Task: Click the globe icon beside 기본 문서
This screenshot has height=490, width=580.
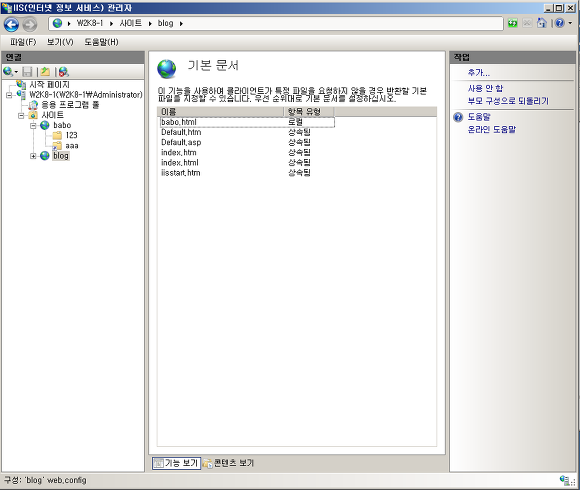Action: tap(167, 69)
